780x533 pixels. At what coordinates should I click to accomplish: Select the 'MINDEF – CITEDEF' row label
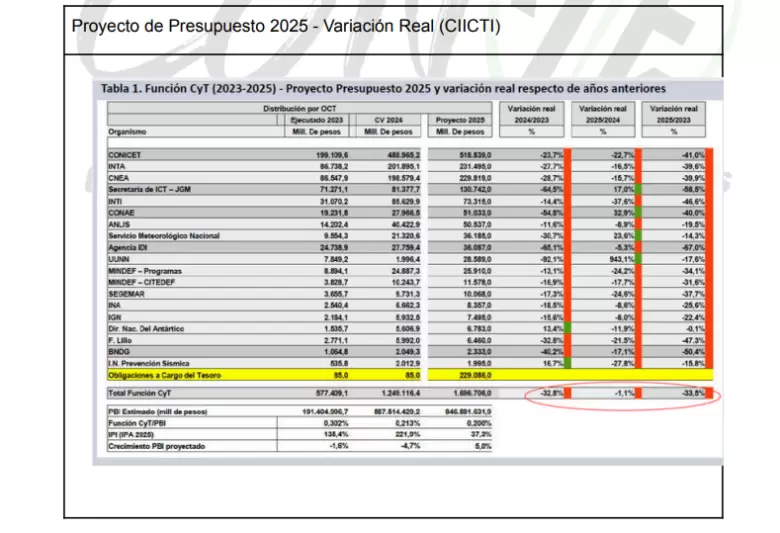tap(141, 282)
